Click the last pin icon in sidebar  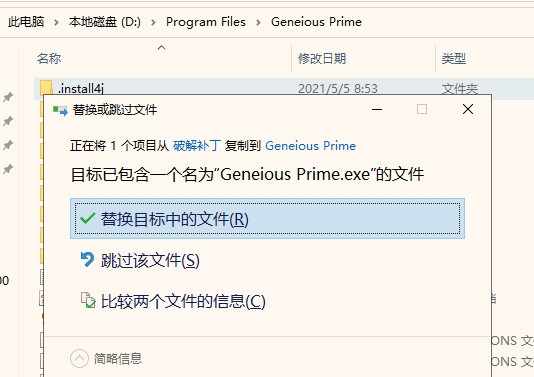[x=7, y=169]
